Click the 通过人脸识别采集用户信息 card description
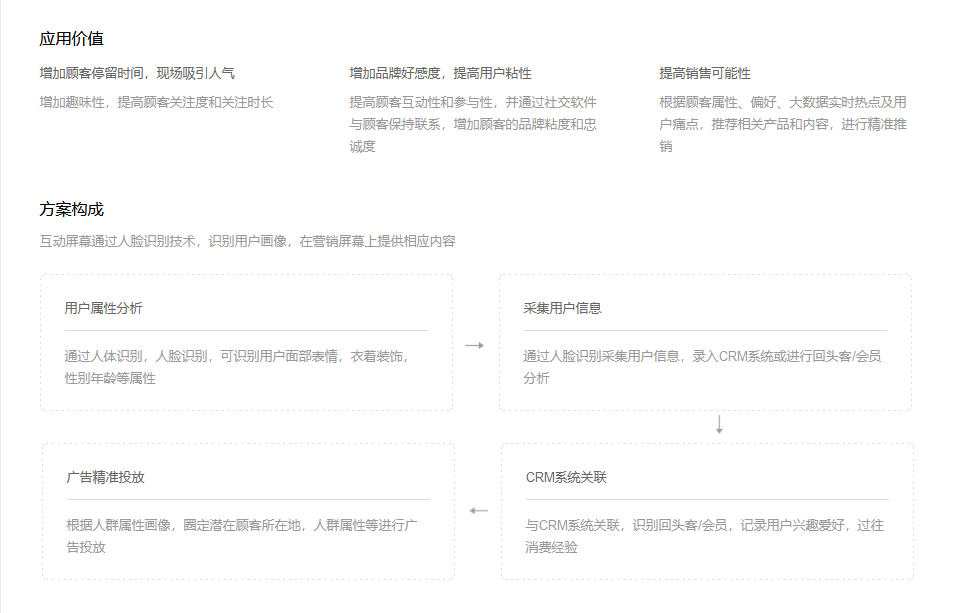953x613 pixels. (x=701, y=367)
